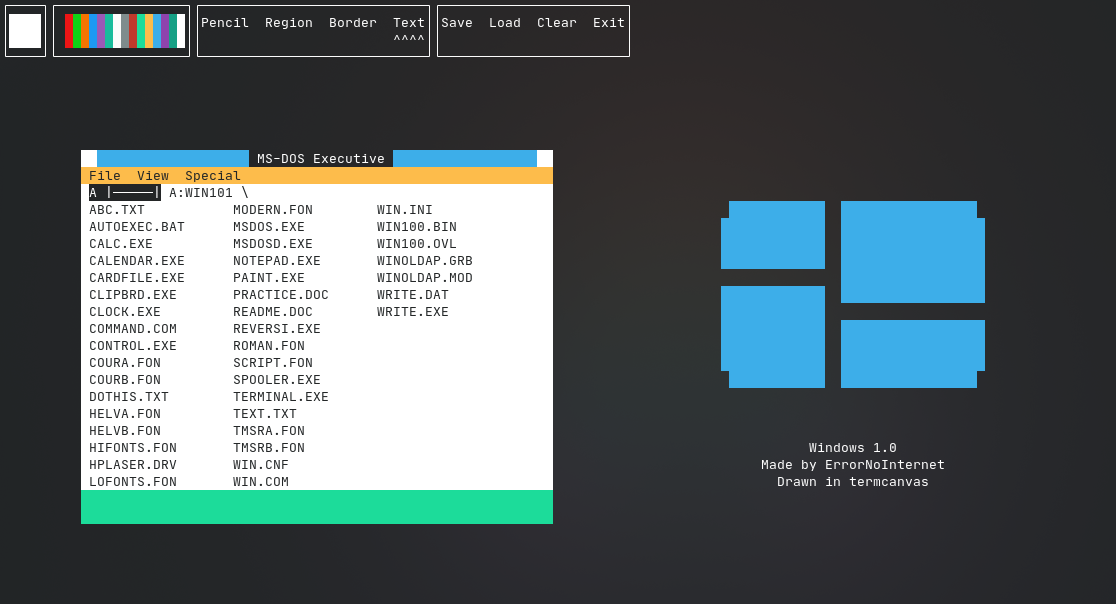Viewport: 1116px width, 604px height.
Task: Click the Made by ErrorNoInternet text
Action: click(853, 465)
